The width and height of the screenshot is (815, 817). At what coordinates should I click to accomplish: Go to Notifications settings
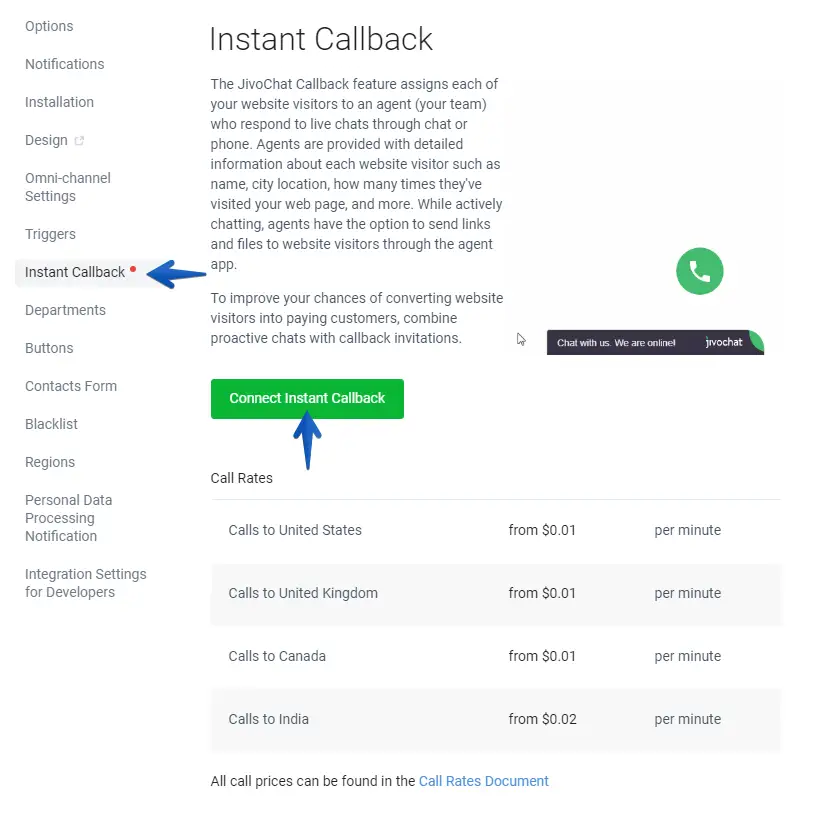64,64
